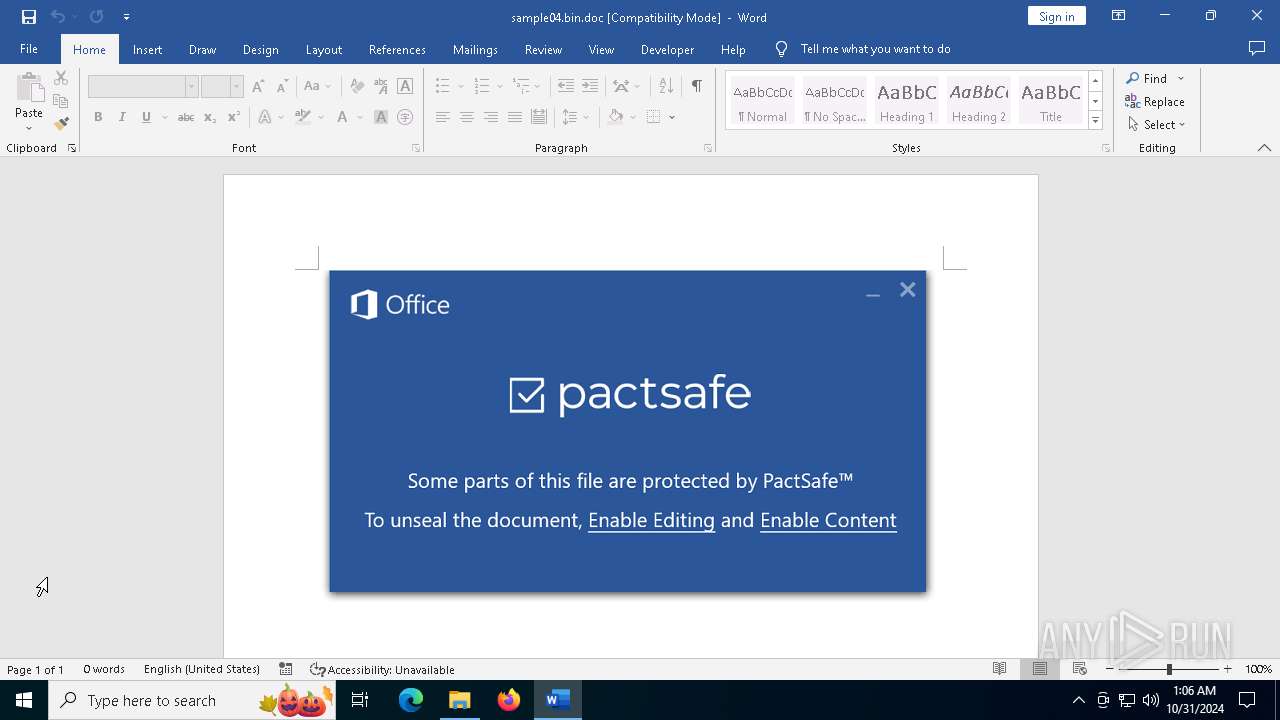Image resolution: width=1280 pixels, height=720 pixels.
Task: Switch to the Design tab
Action: [260, 49]
